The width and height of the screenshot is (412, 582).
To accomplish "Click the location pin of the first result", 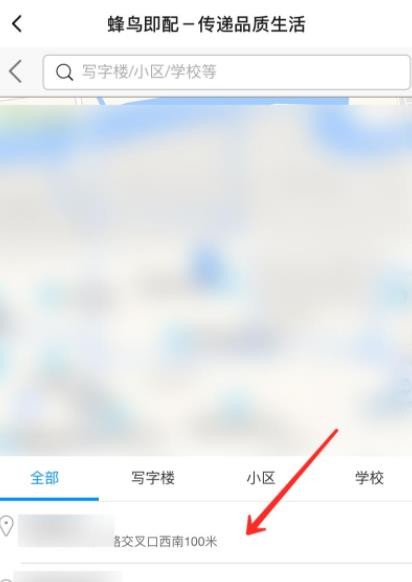I will point(6,526).
